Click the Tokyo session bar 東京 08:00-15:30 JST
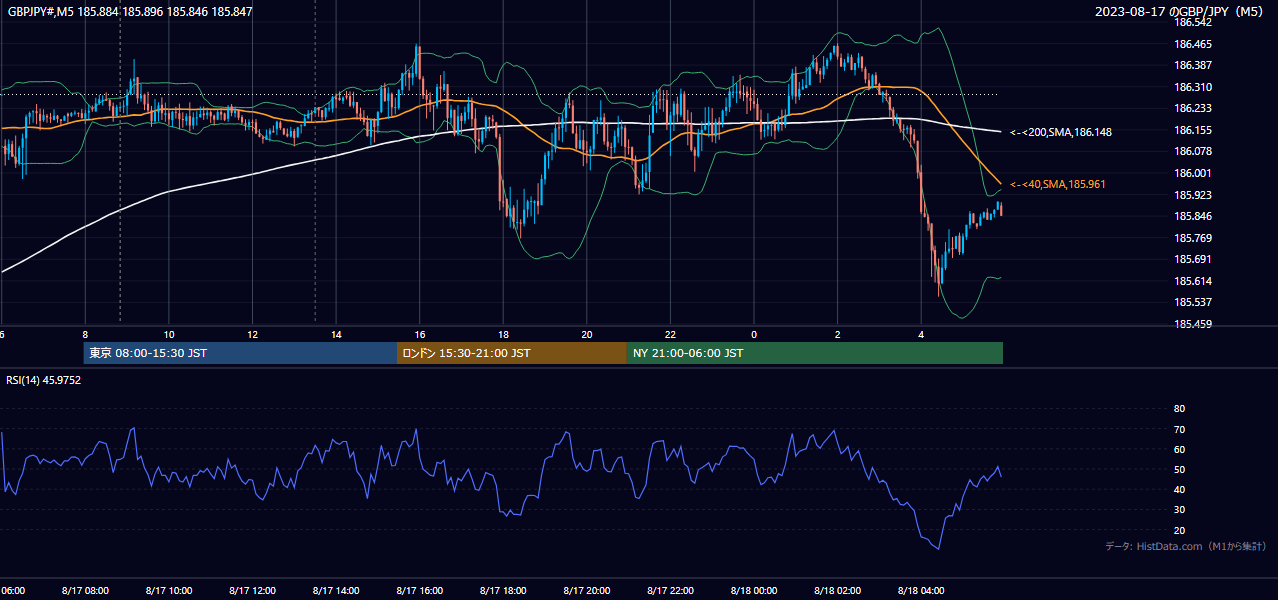Screen dimensions: 1278x600 tap(240, 353)
